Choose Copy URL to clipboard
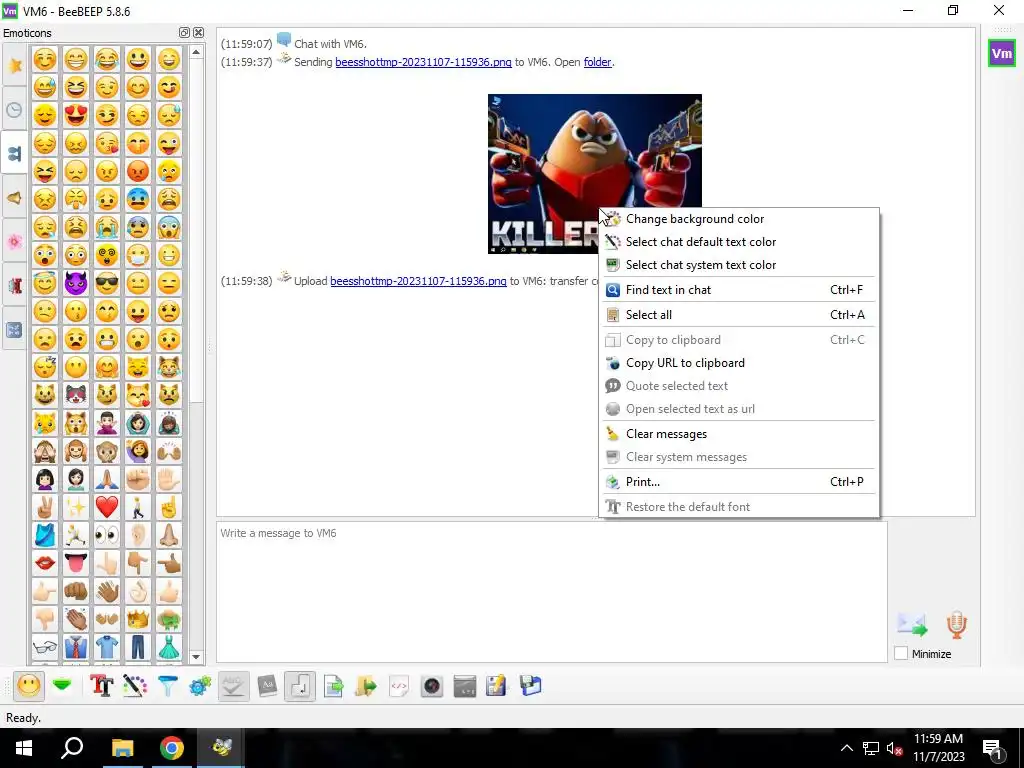 click(x=739, y=362)
